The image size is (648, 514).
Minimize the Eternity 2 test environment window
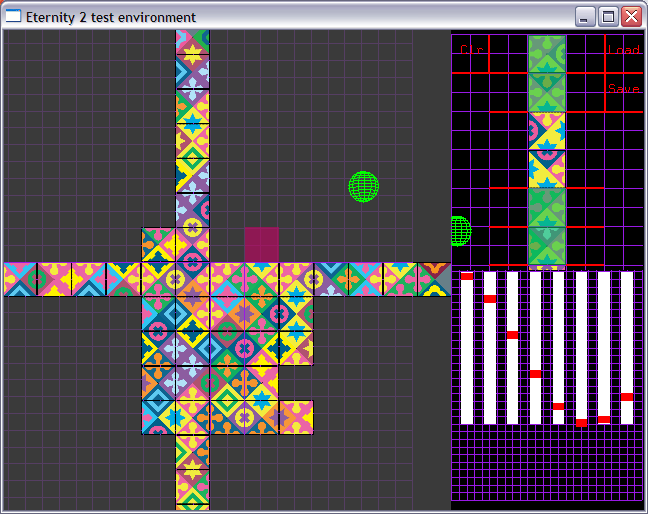coord(585,17)
